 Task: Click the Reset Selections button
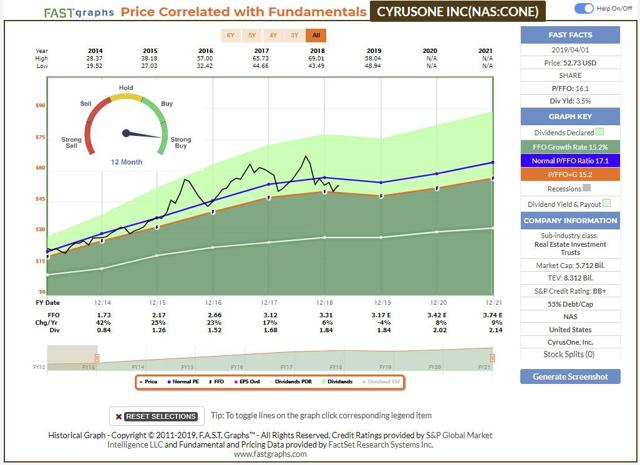(x=157, y=416)
